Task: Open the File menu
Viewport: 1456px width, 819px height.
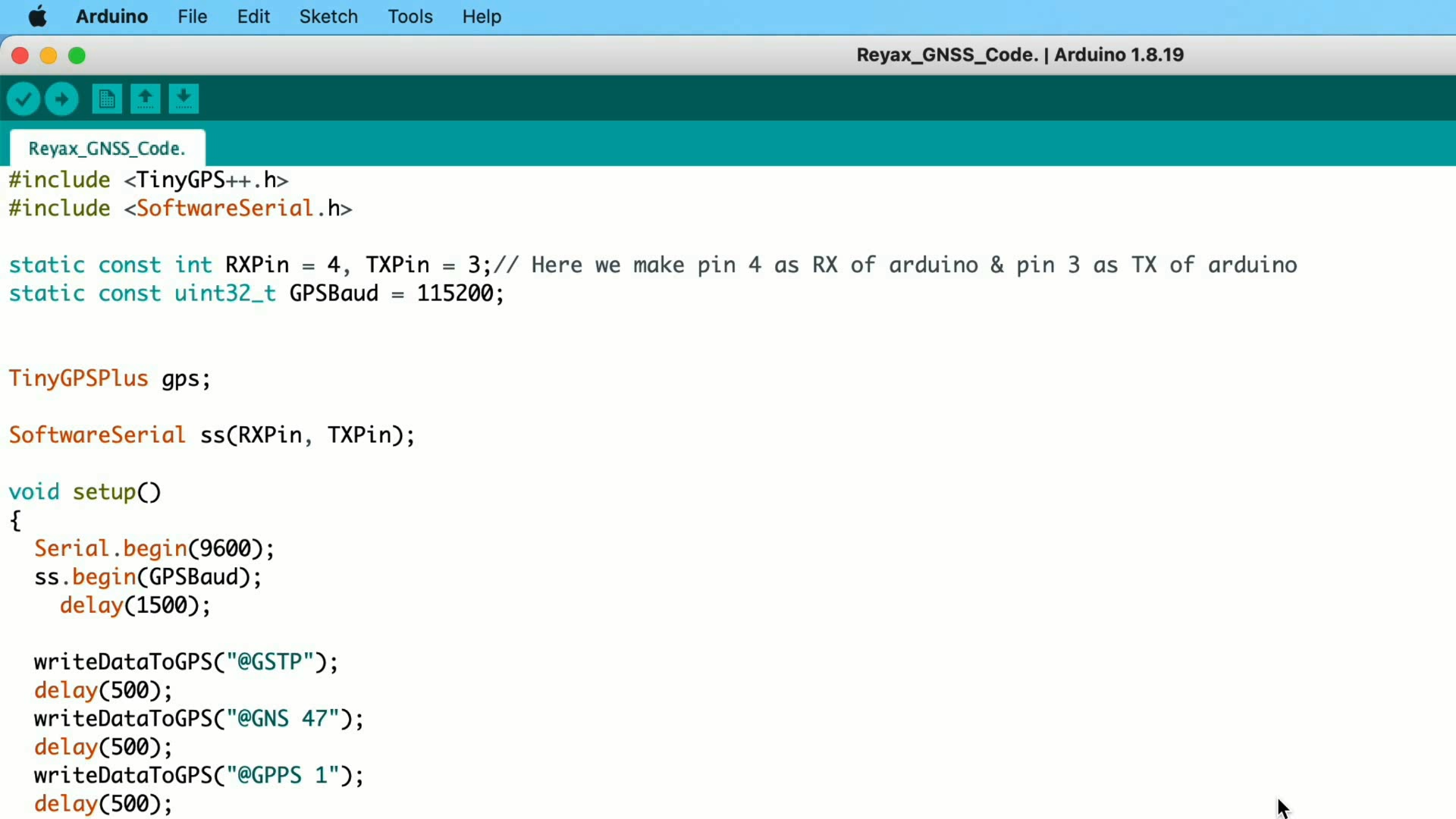Action: 193,17
